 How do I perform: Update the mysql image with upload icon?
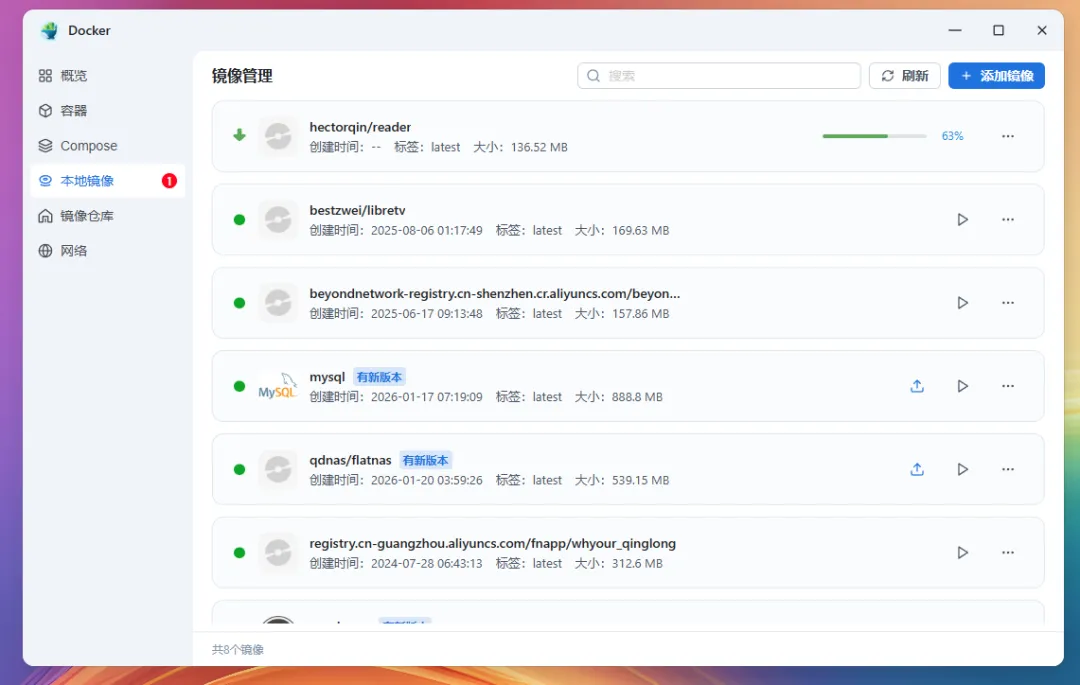coord(917,386)
